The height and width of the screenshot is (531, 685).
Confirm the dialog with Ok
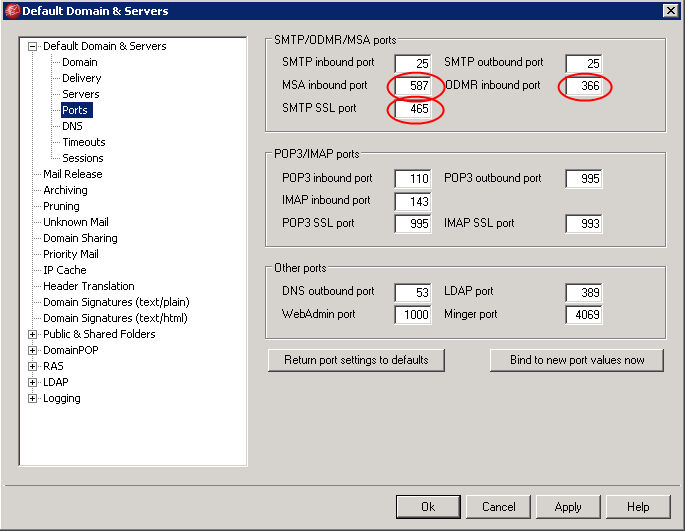coord(428,507)
